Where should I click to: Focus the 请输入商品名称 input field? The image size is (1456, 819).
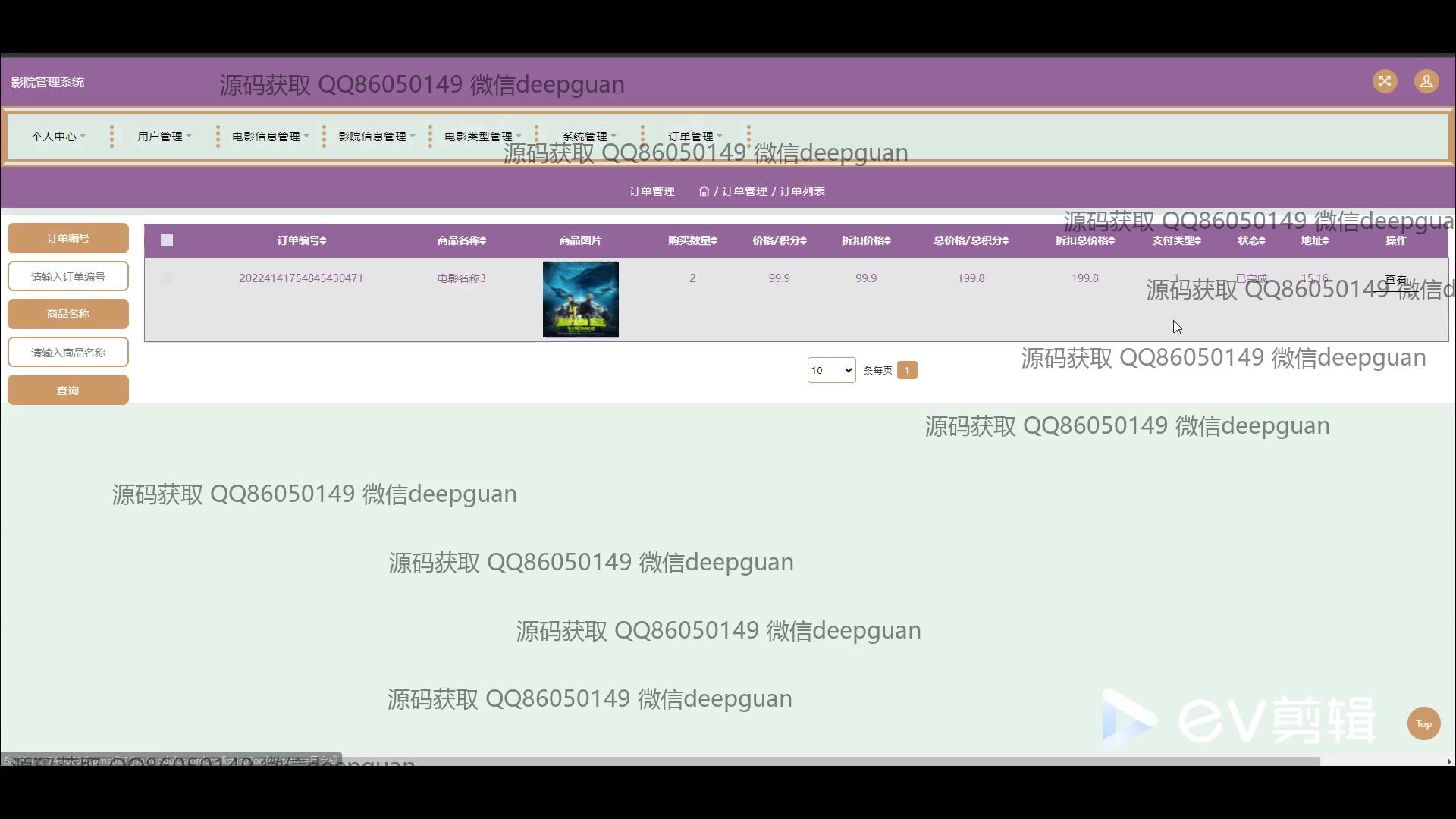pyautogui.click(x=68, y=352)
